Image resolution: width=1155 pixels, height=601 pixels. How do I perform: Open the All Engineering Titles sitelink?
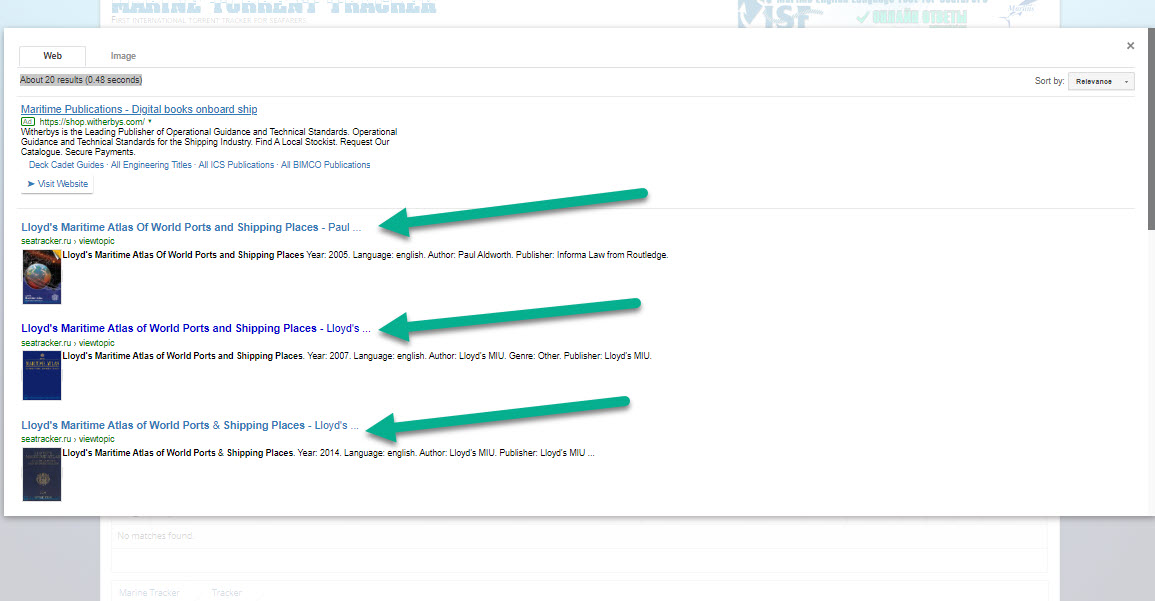[x=151, y=165]
